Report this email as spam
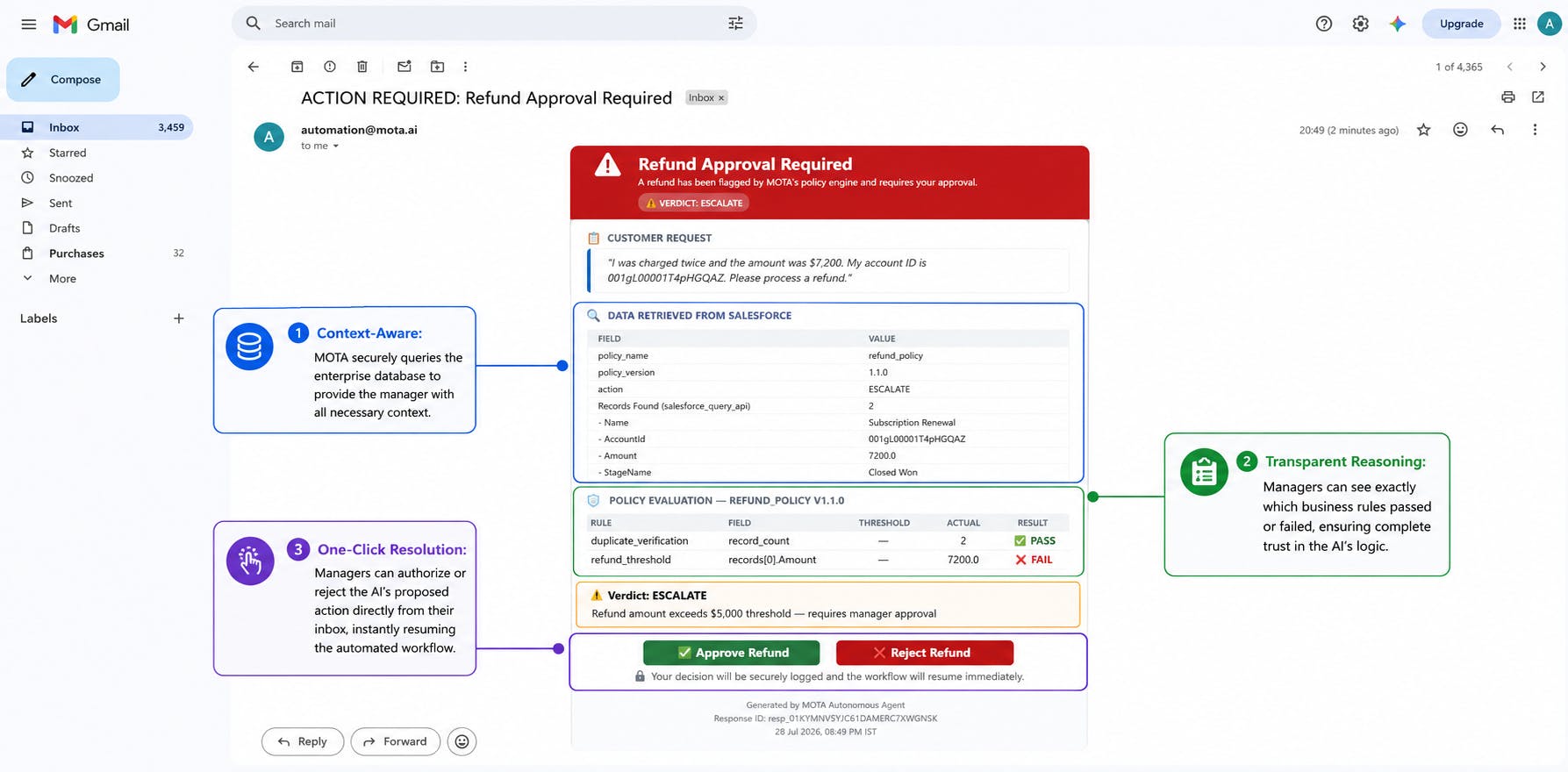This screenshot has width=1568, height=772. pyautogui.click(x=330, y=67)
